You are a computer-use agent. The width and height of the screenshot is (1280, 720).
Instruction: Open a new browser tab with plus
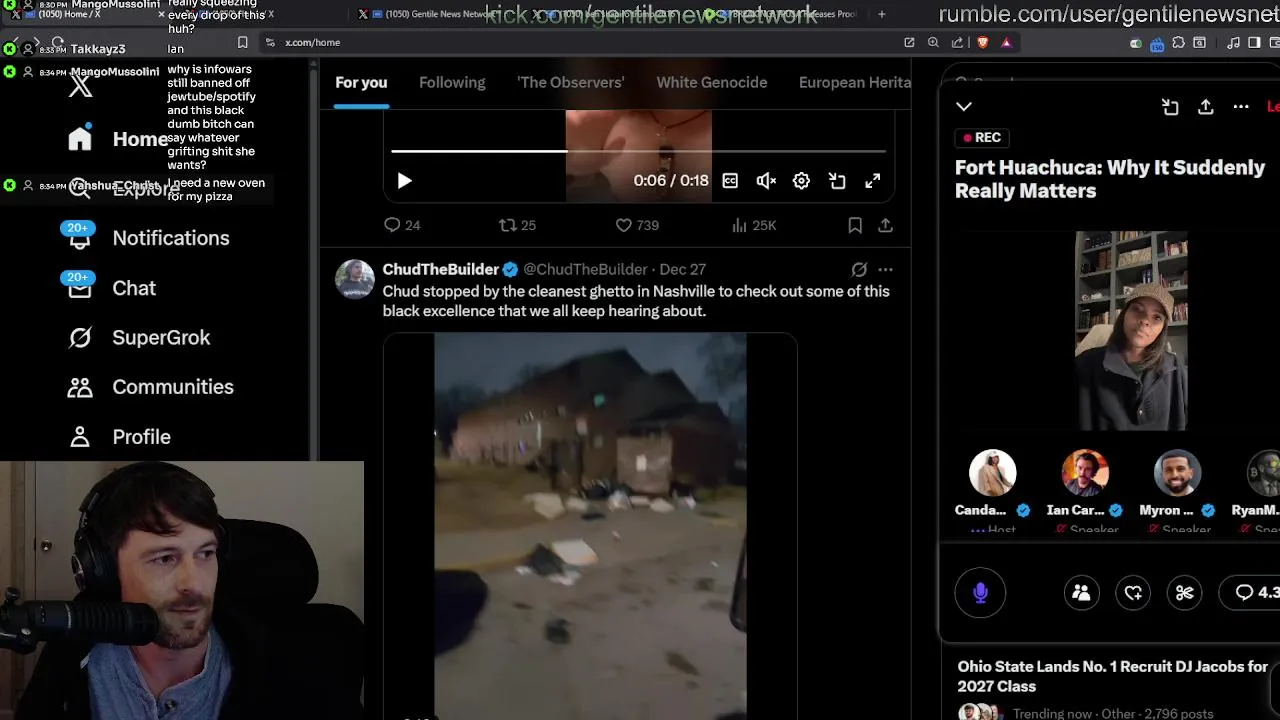[881, 14]
